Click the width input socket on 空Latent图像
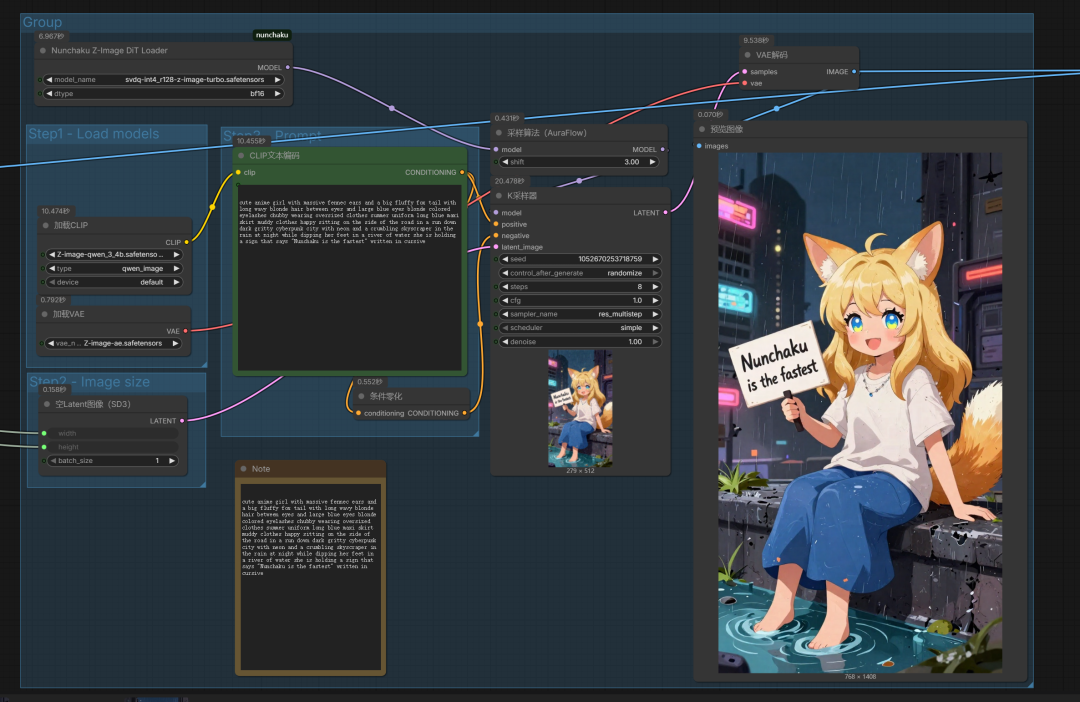Screen dimensions: 1080x702 click(x=44, y=433)
